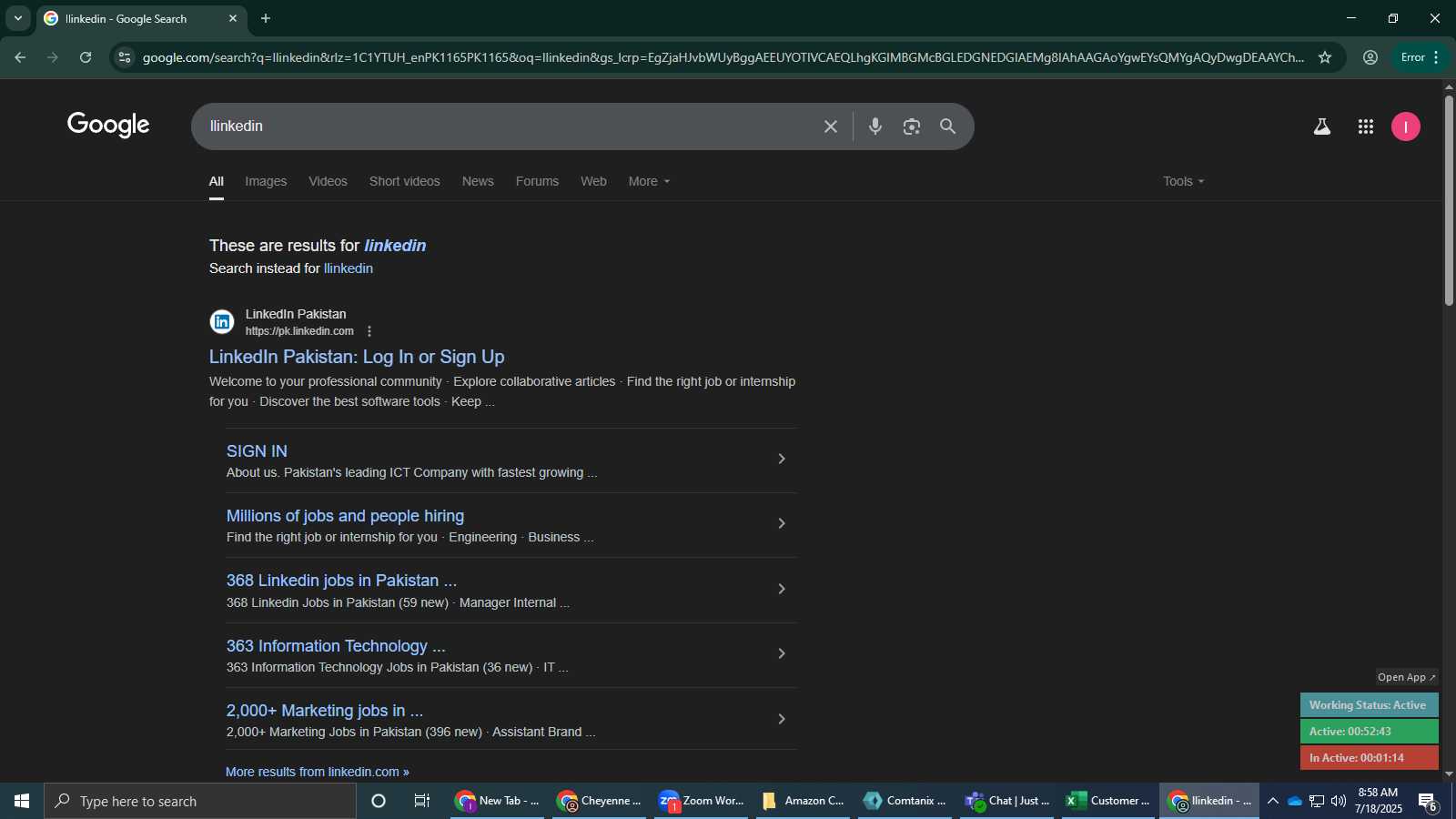
Task: Expand Millions of jobs sitelink chevron
Action: (781, 523)
